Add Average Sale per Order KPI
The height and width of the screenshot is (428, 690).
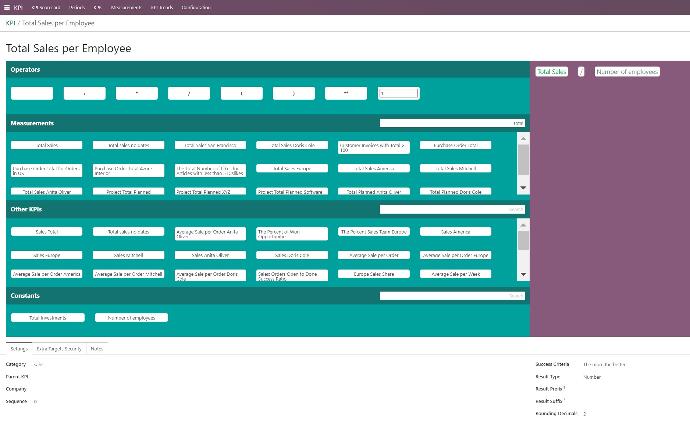[x=374, y=255]
